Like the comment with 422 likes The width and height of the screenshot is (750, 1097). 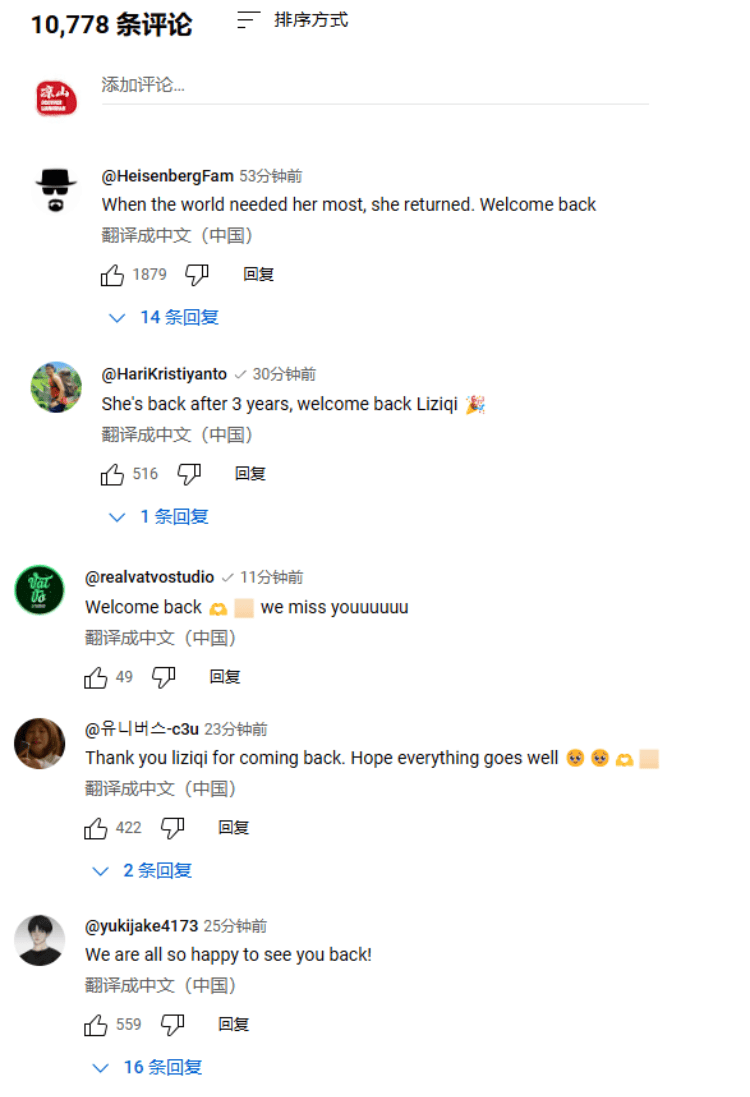[95, 829]
